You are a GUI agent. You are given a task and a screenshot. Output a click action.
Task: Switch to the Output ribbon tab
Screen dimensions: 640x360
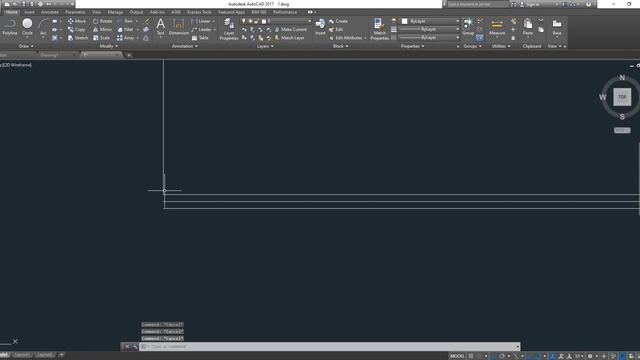click(x=136, y=12)
